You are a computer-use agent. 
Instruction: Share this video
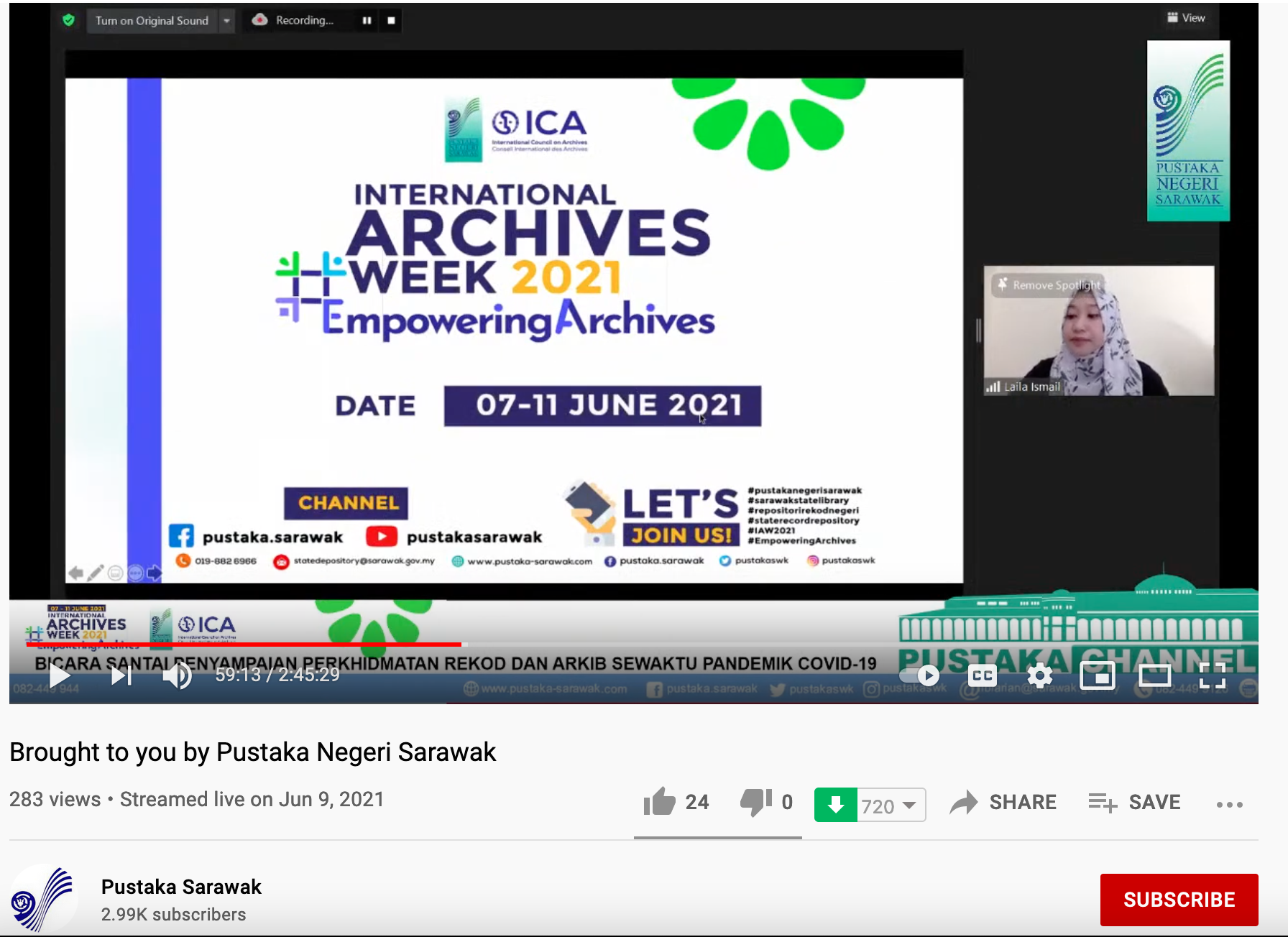pyautogui.click(x=1003, y=802)
